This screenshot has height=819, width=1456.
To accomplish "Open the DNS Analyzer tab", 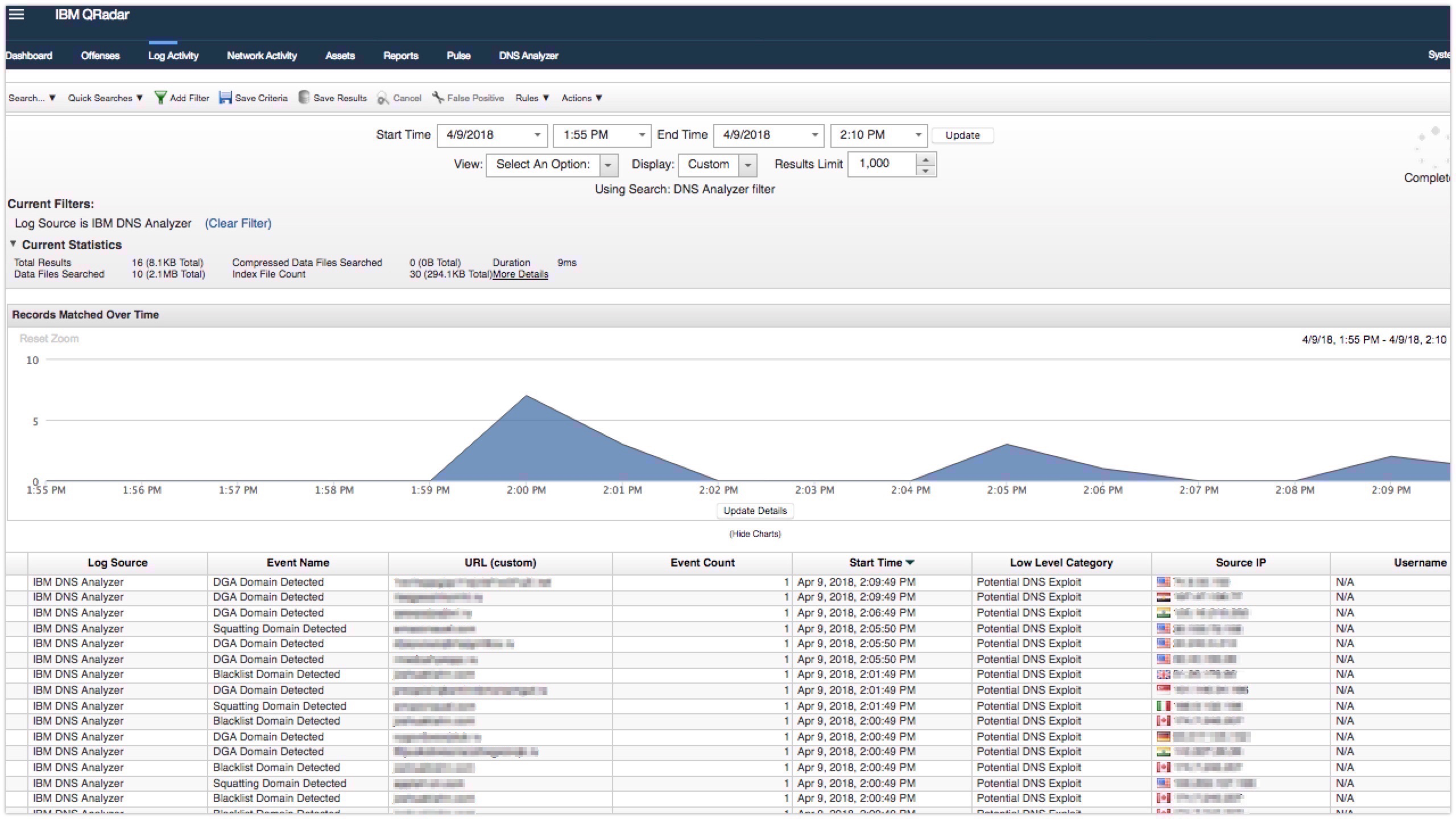I will click(528, 56).
